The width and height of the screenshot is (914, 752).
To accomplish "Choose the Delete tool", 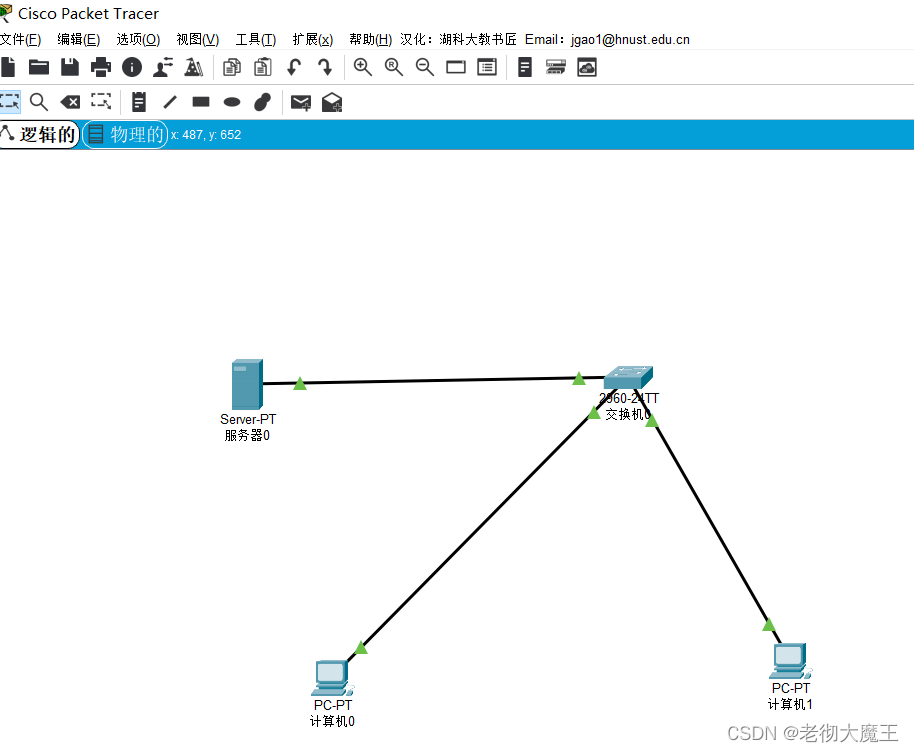I will tap(70, 102).
